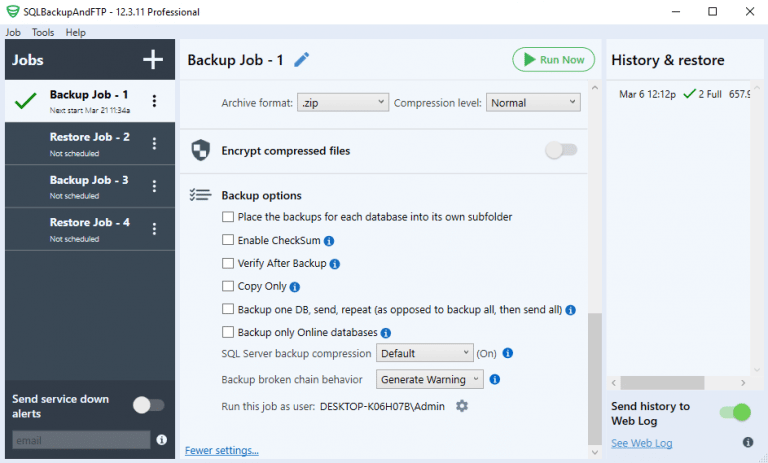Click settings panel scroll down arrow
The width and height of the screenshot is (768, 463).
click(595, 452)
